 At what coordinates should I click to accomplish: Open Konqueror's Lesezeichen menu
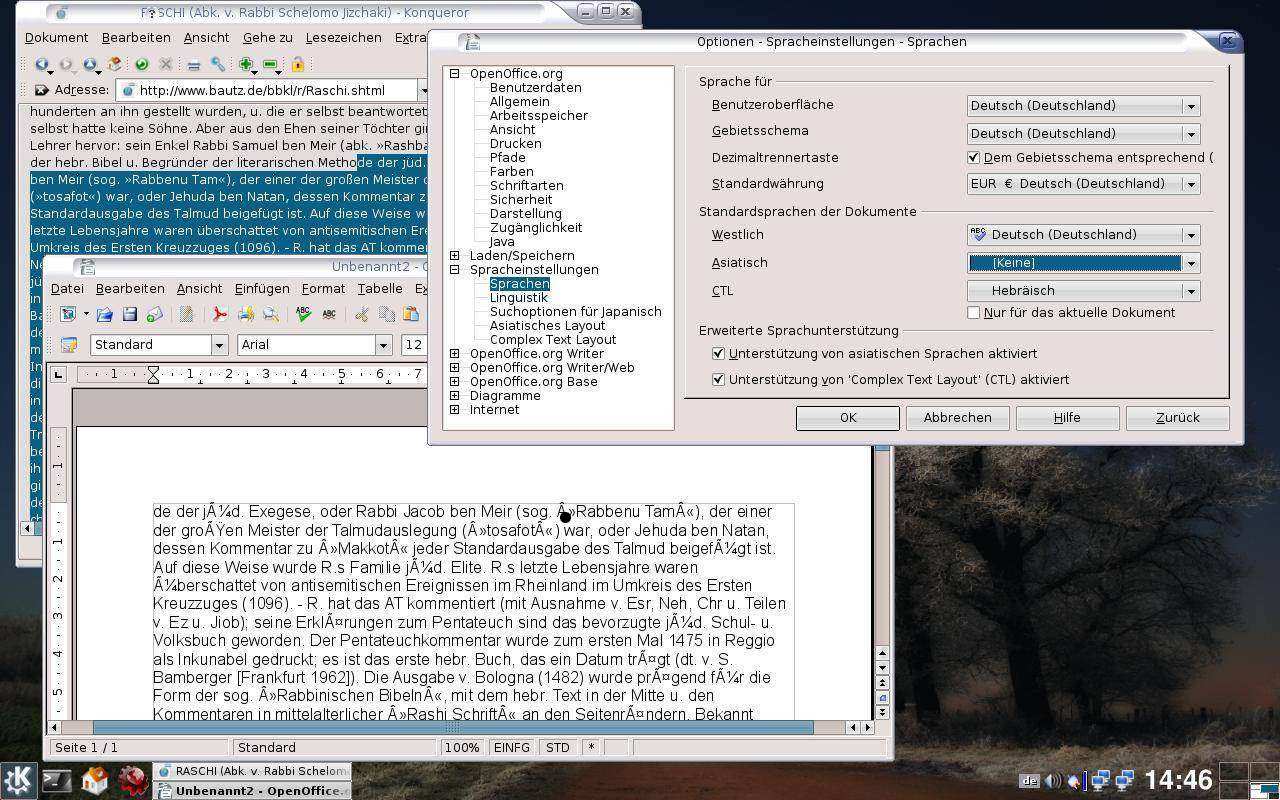click(343, 37)
